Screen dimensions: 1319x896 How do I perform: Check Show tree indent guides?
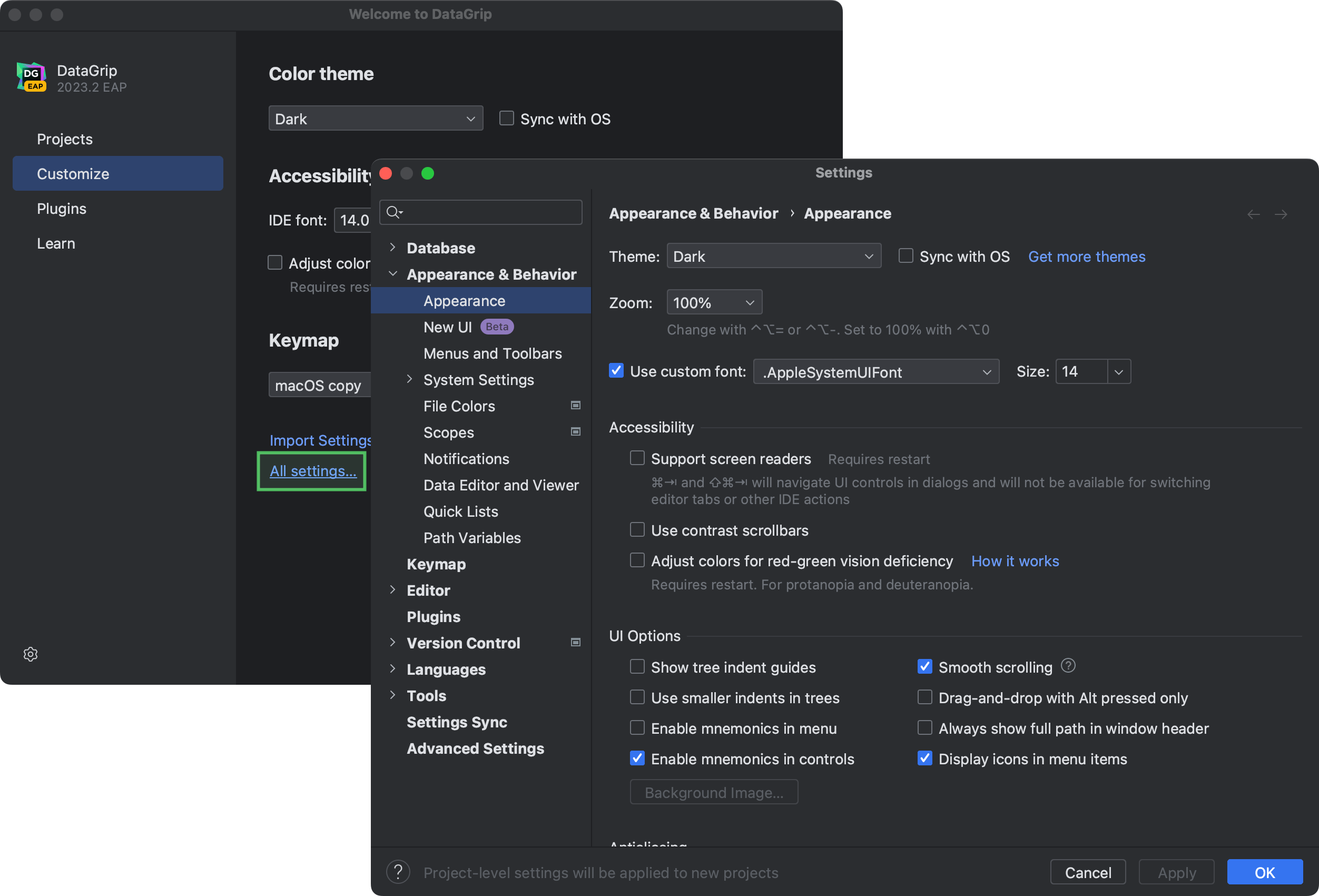637,667
